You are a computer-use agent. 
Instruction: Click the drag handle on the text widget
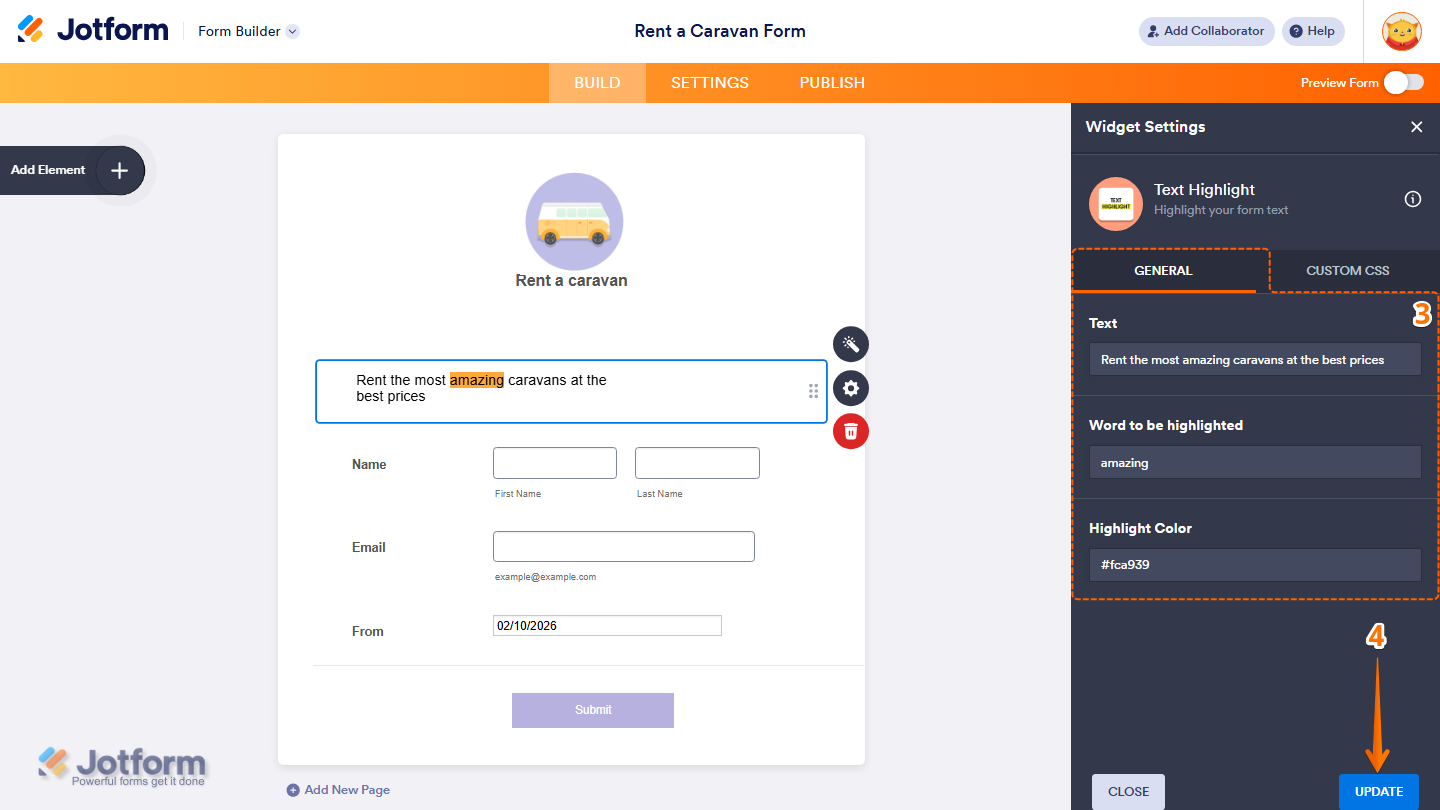tap(813, 391)
